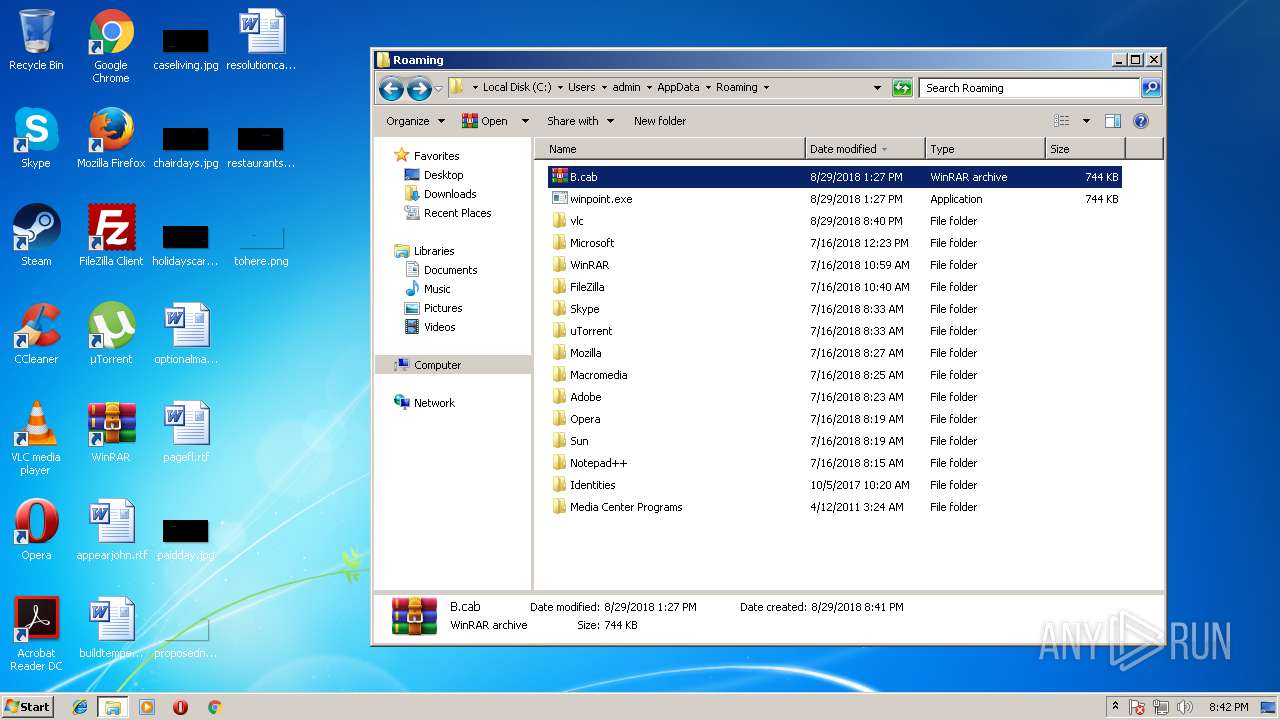
Task: Click the search magnifier icon
Action: [1151, 88]
